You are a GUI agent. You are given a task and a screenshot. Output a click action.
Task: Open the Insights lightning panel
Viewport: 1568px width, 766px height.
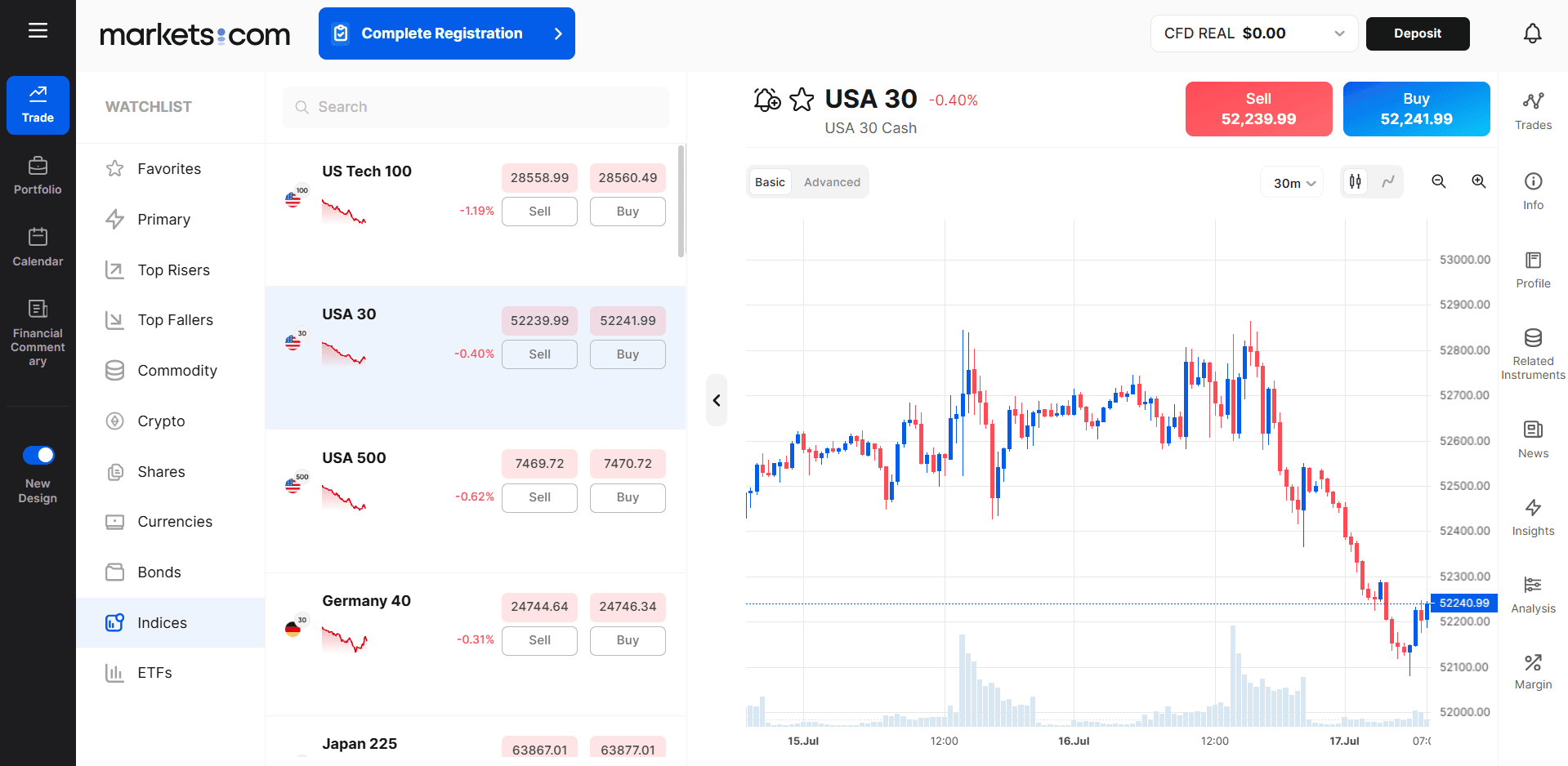tap(1533, 518)
